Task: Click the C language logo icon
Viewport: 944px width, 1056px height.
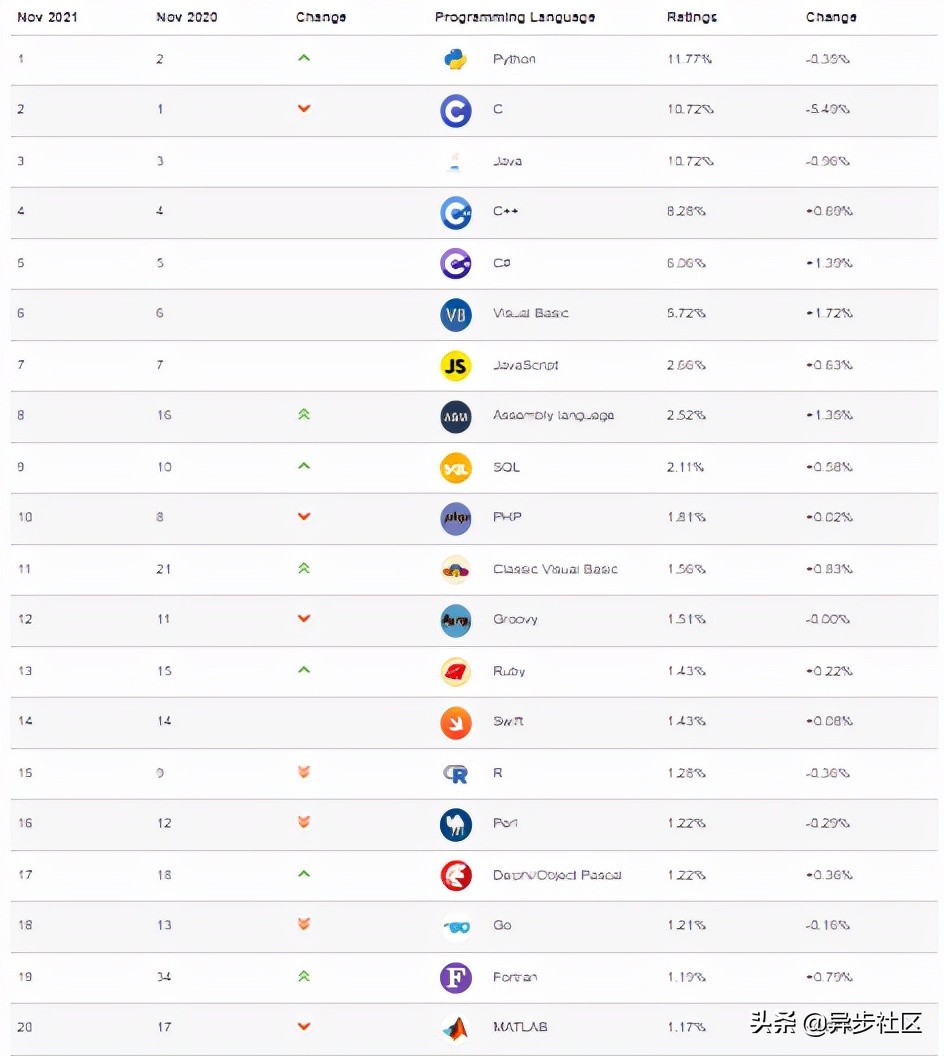Action: [456, 111]
